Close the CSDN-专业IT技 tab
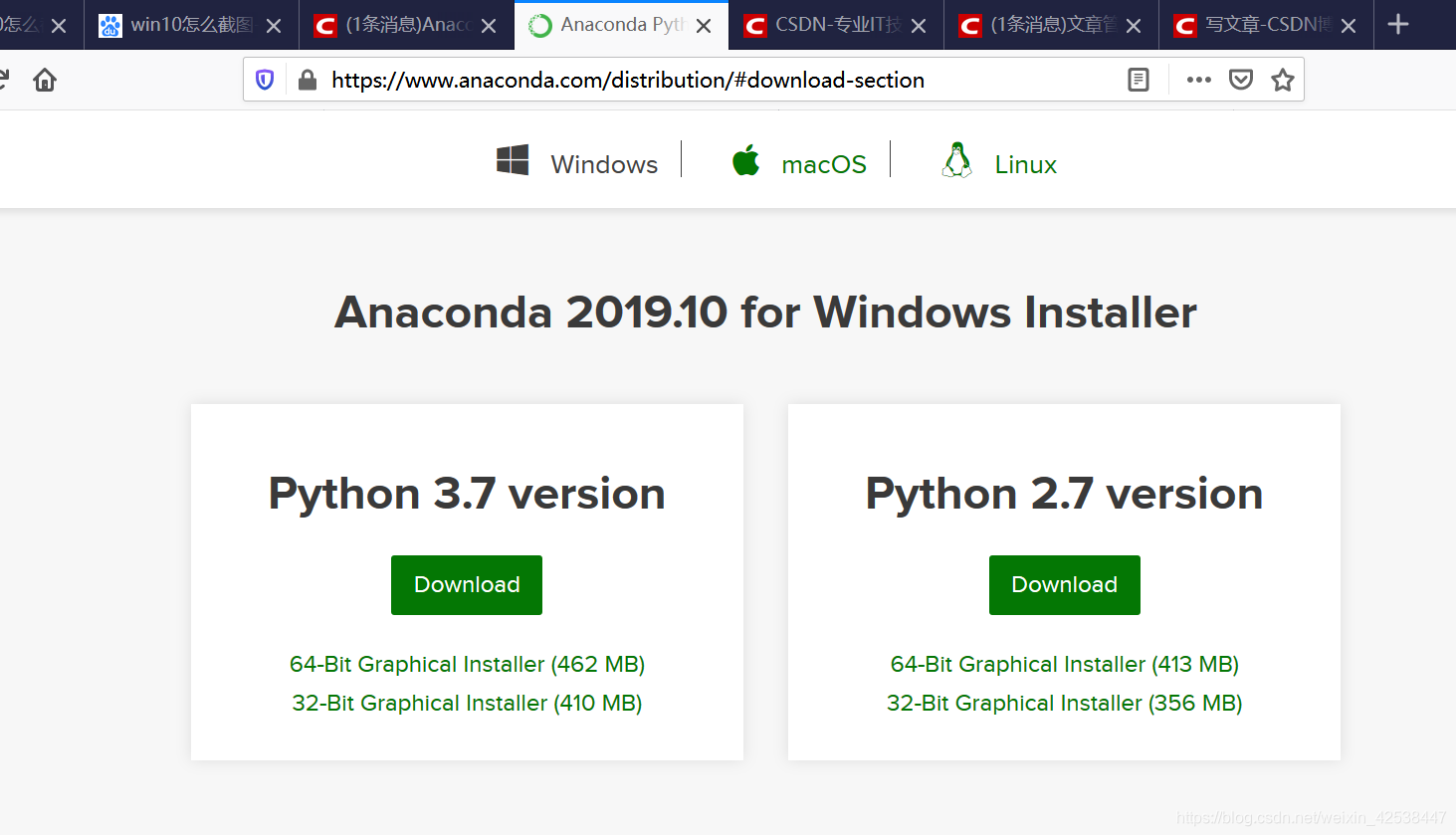Image resolution: width=1456 pixels, height=836 pixels. click(x=919, y=26)
